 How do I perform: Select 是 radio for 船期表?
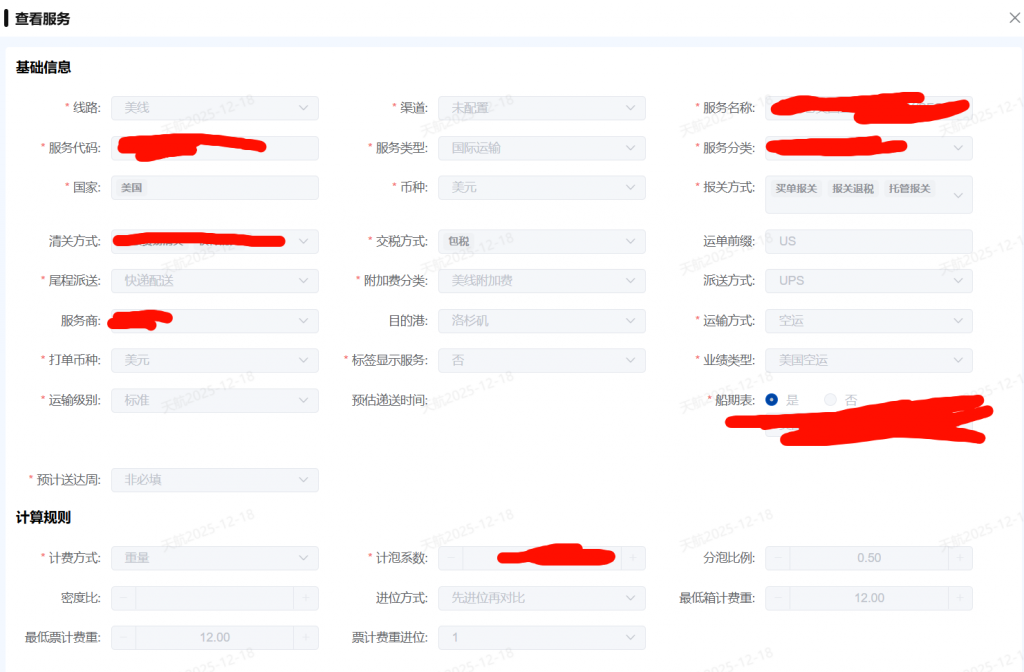tap(772, 400)
